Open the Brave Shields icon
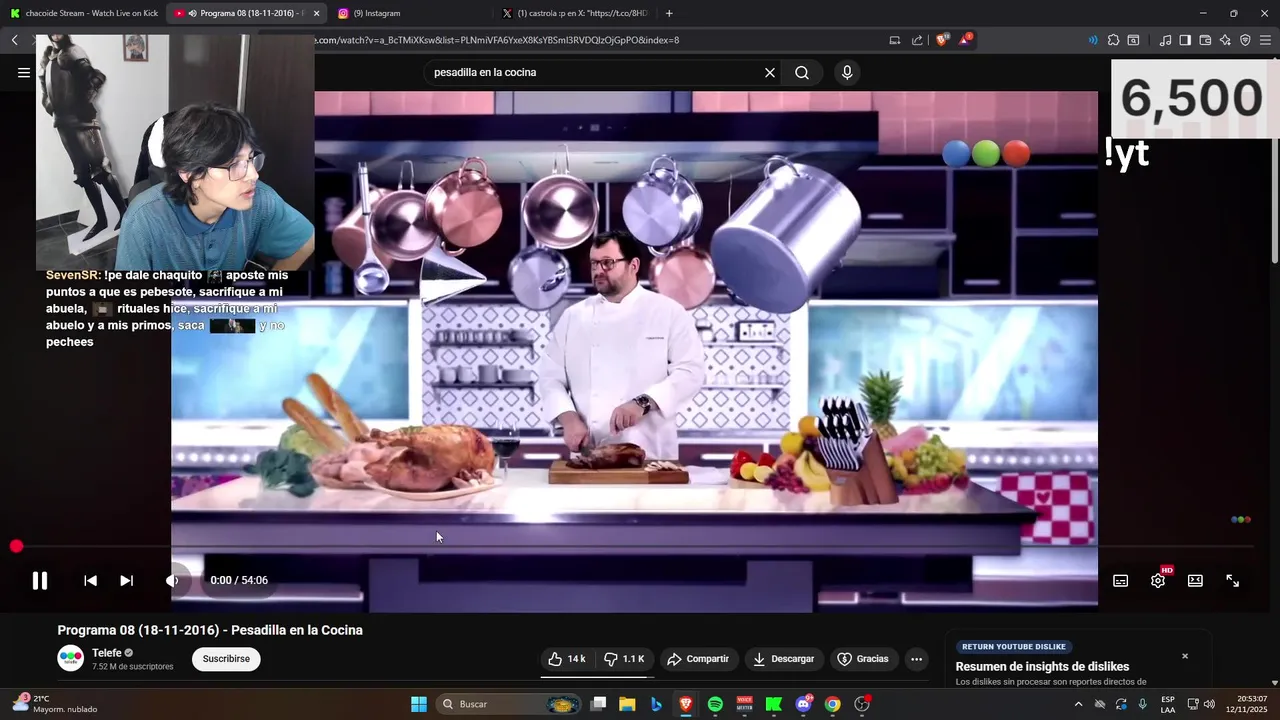Viewport: 1280px width, 720px height. point(942,40)
